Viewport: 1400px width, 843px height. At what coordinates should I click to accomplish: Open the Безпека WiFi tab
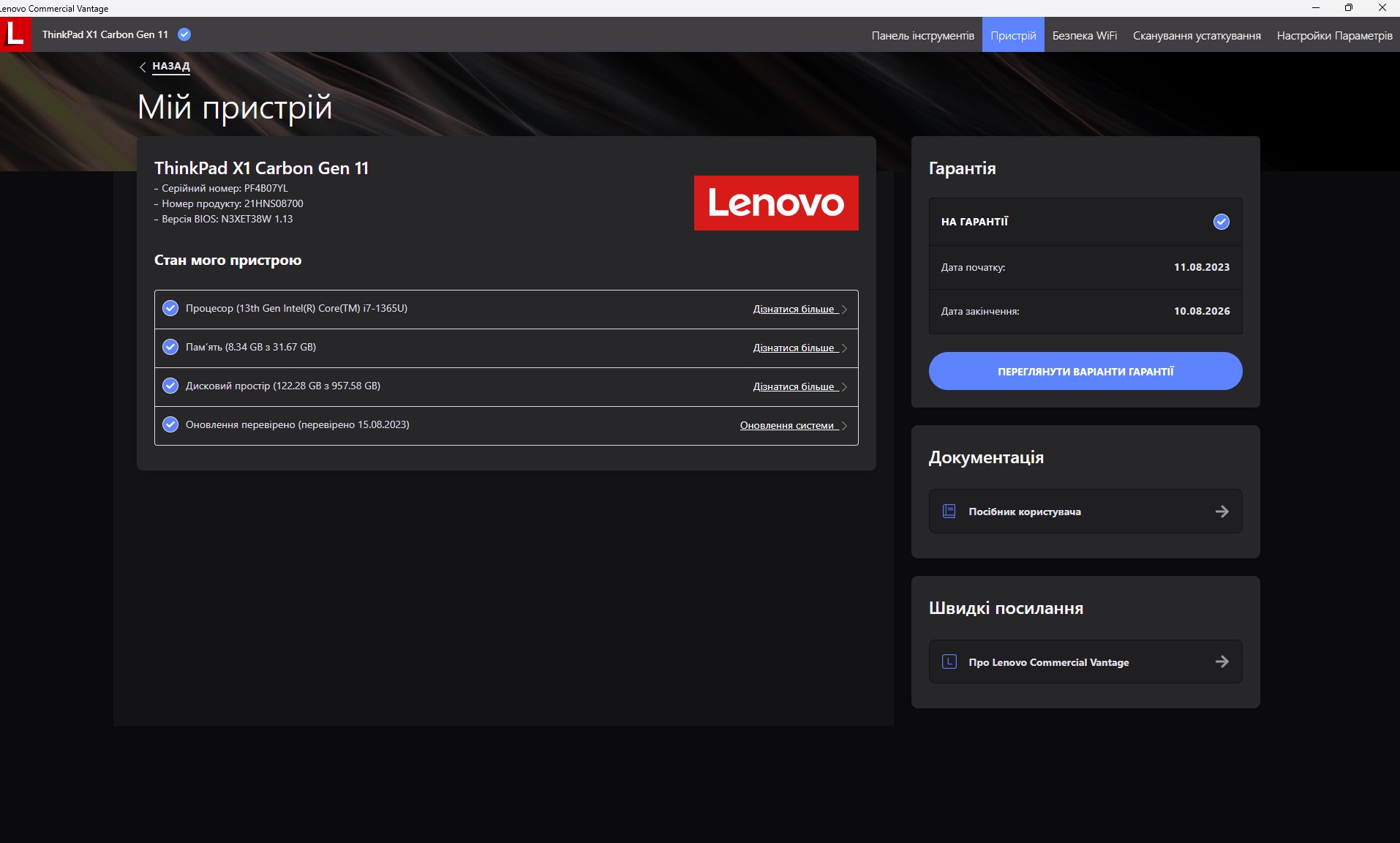pyautogui.click(x=1084, y=35)
